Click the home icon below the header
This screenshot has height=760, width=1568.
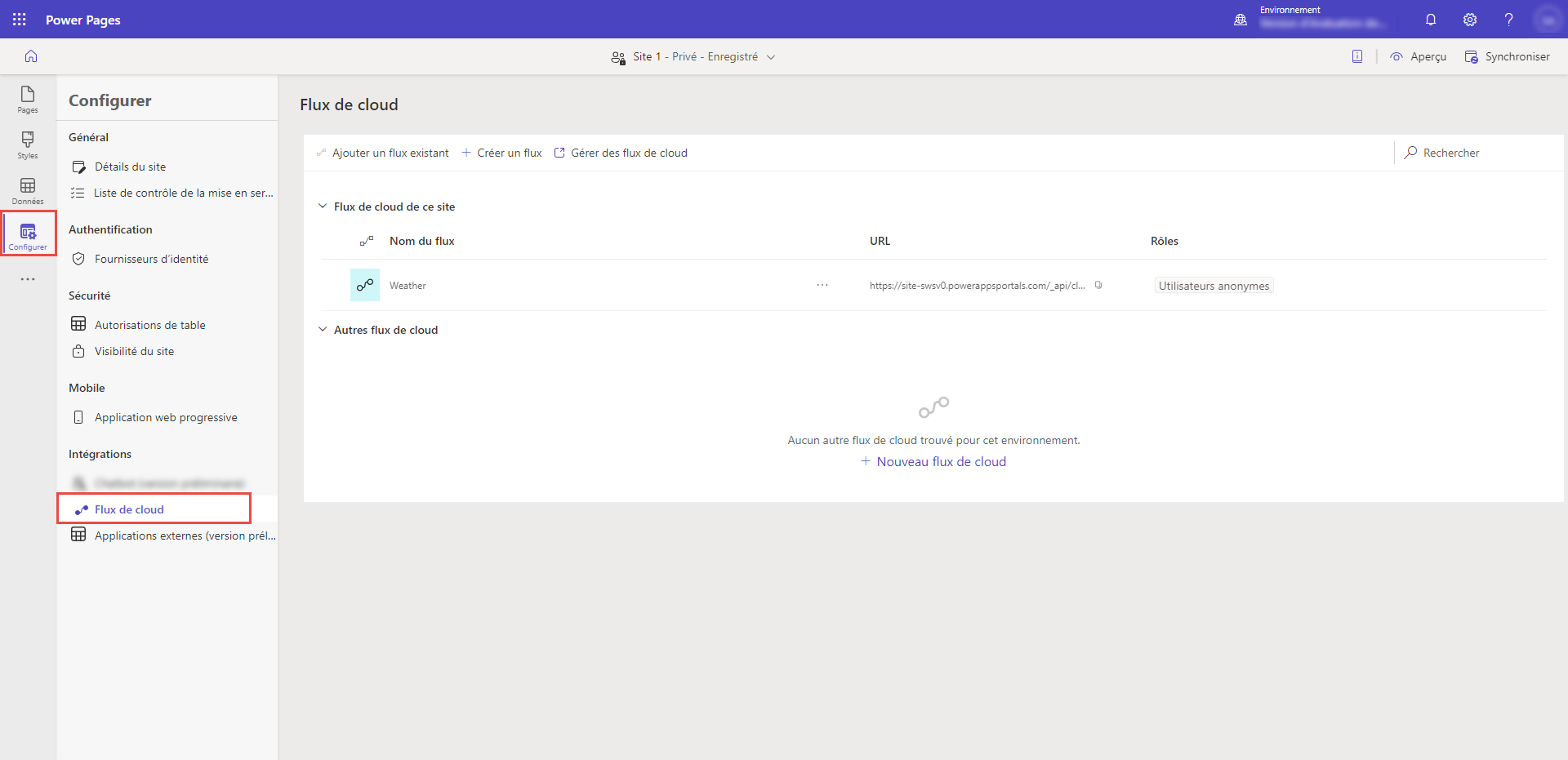point(30,56)
